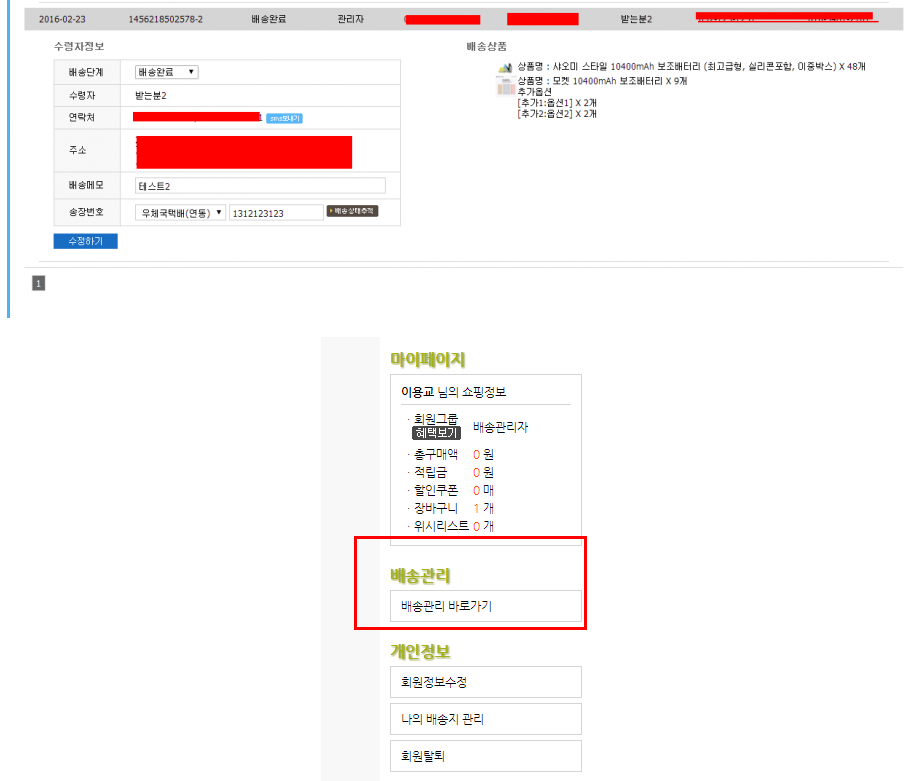Viewport: 908px width, 781px height.
Task: Click order number 1456218502578-2 in header row
Action: click(166, 20)
